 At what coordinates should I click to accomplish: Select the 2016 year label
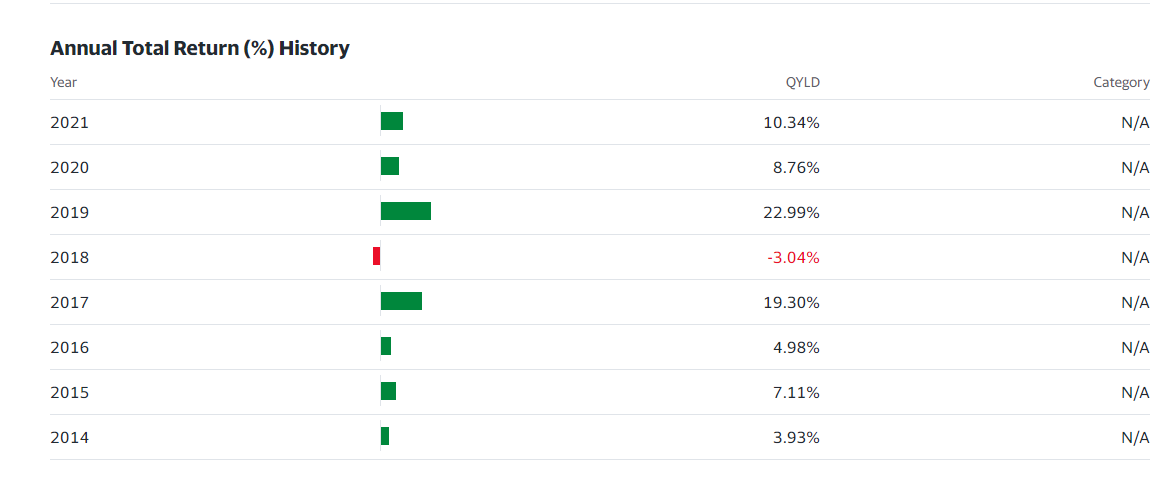[x=69, y=347]
